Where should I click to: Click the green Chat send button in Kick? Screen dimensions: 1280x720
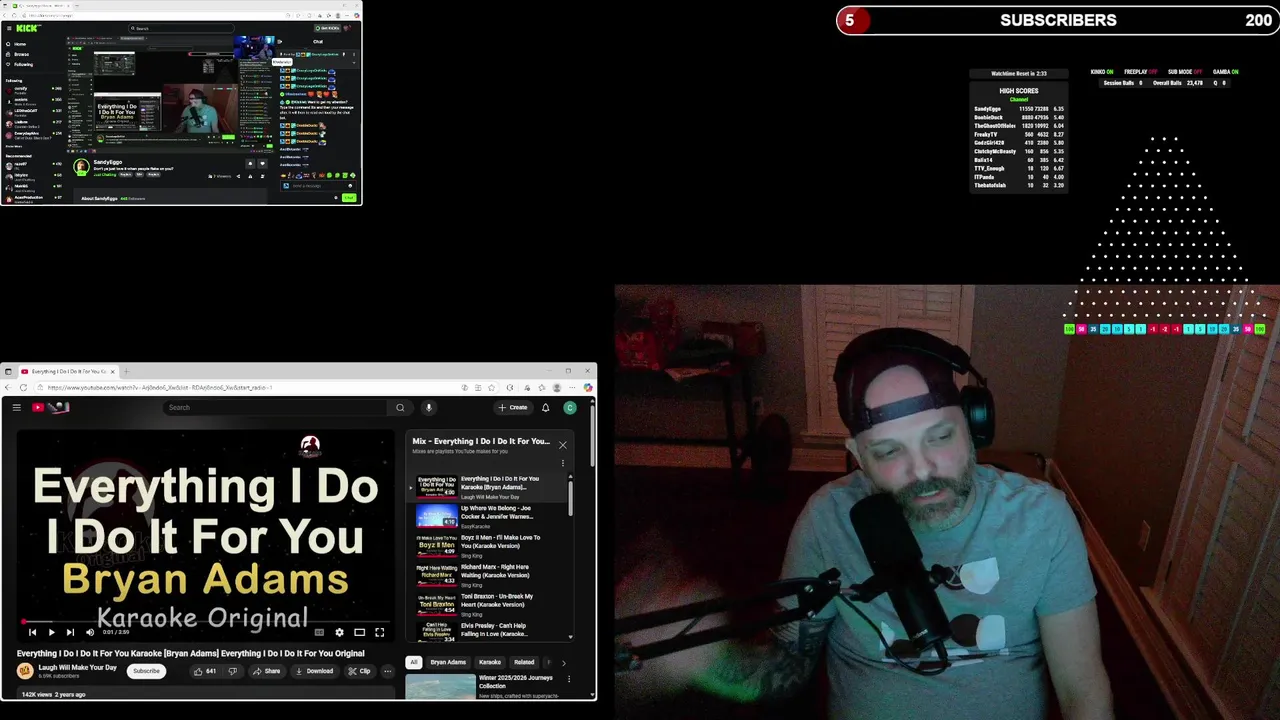[349, 197]
